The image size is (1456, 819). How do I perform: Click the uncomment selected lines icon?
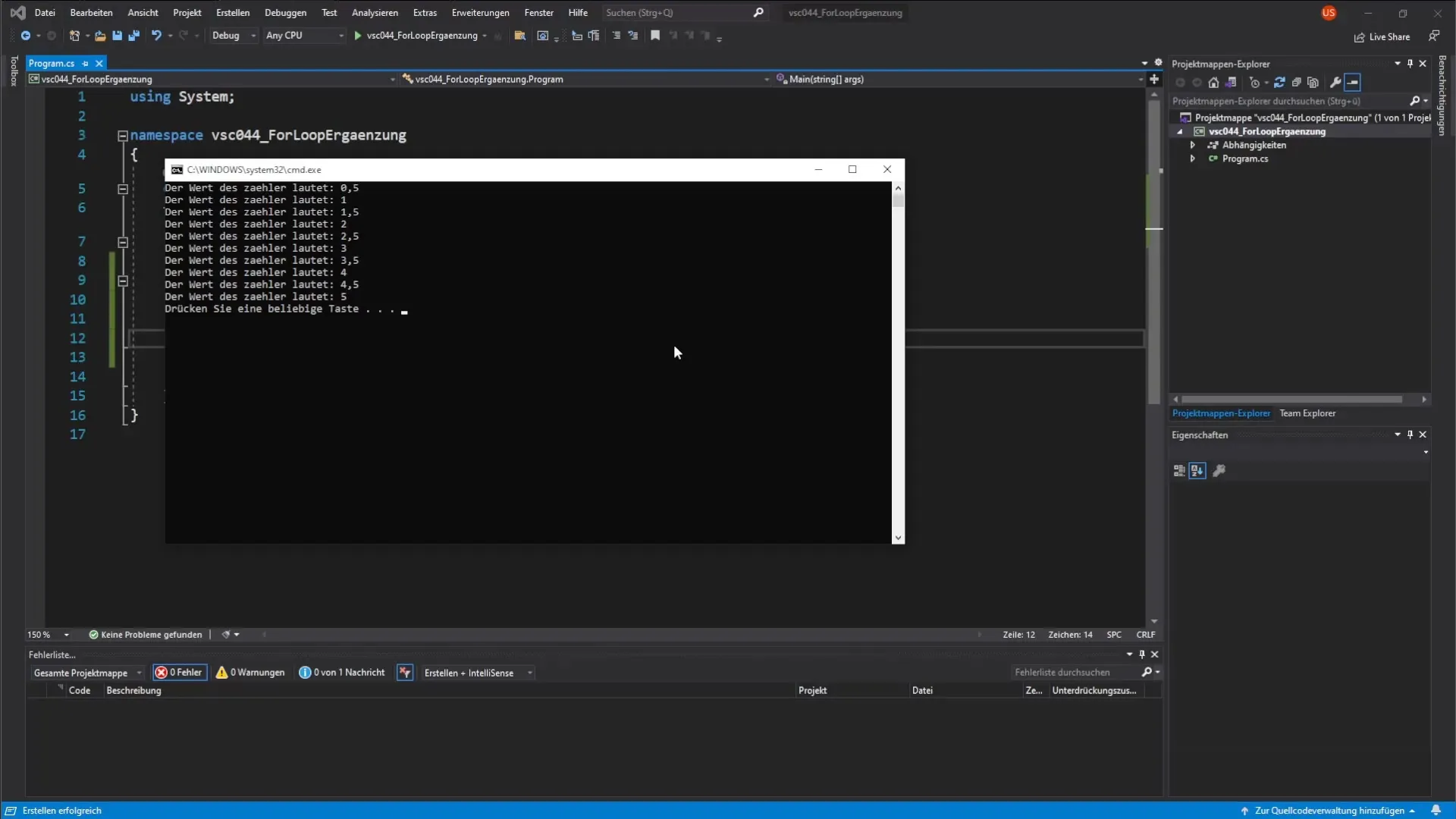tap(633, 36)
